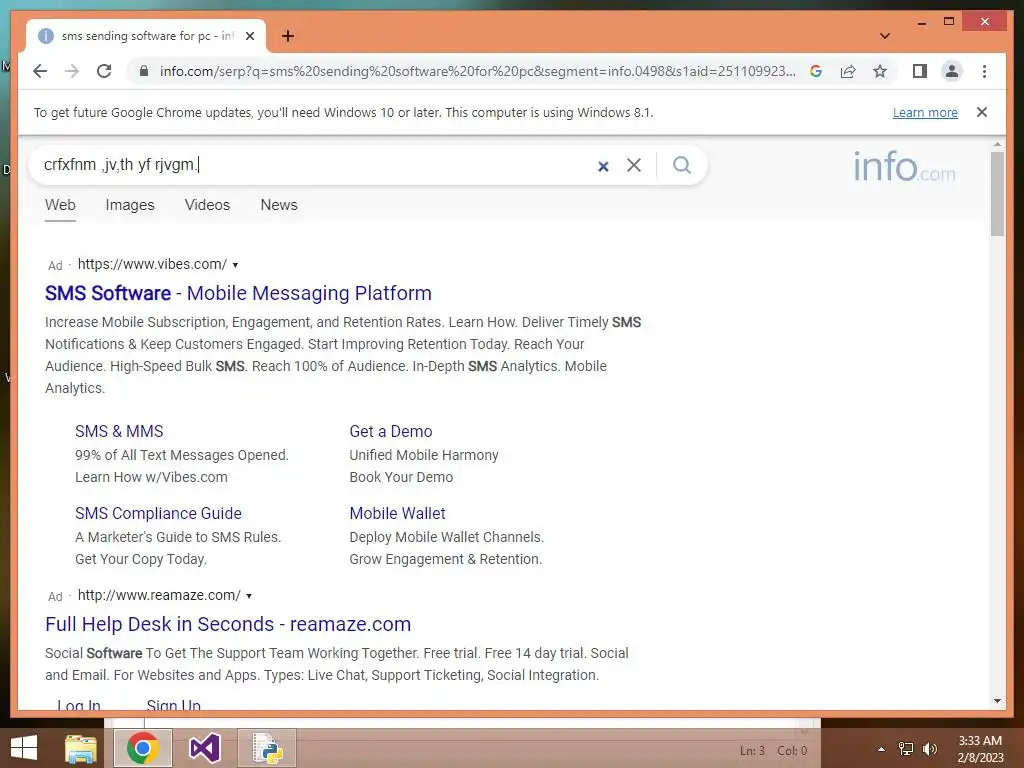Open Visual Studio from the taskbar
Image resolution: width=1024 pixels, height=768 pixels.
[205, 748]
